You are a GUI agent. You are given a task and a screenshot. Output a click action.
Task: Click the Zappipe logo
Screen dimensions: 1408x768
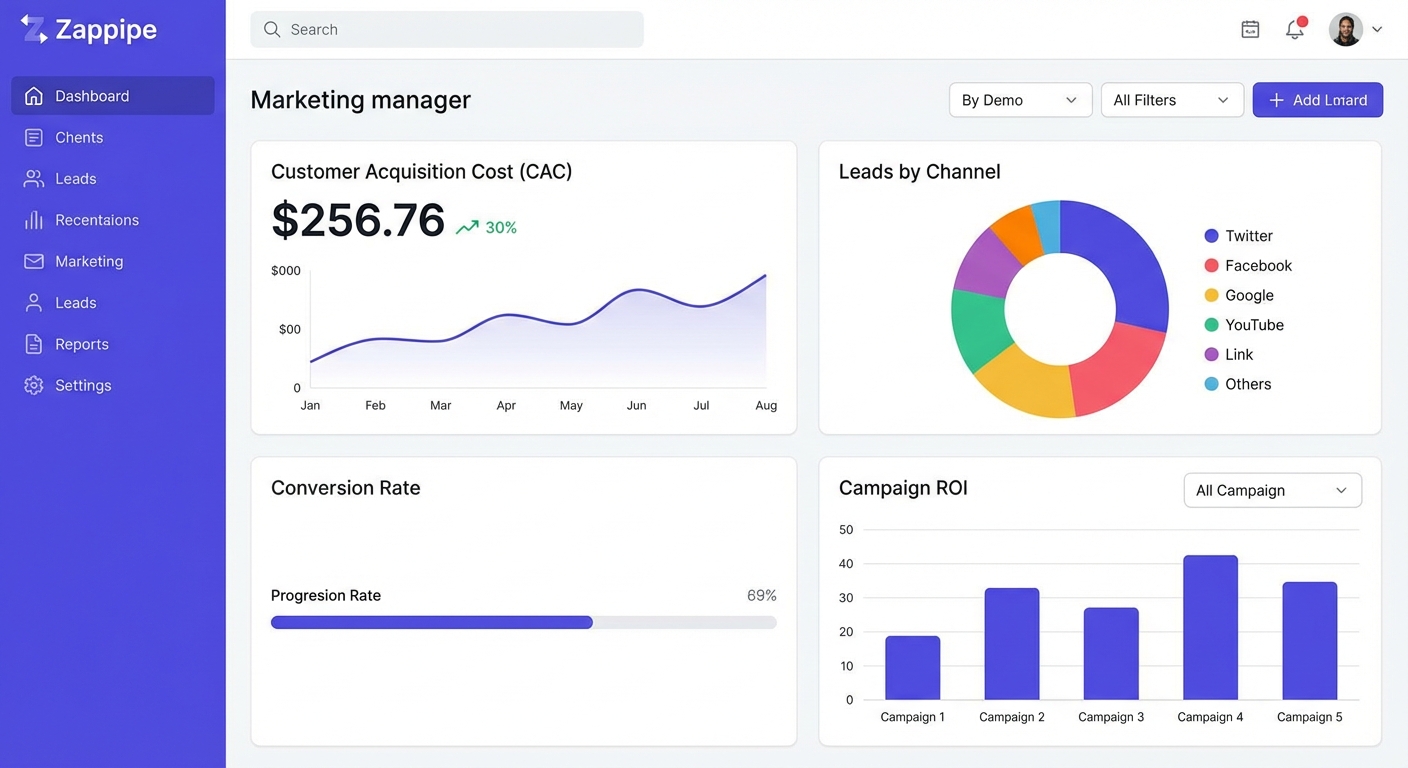pos(88,29)
